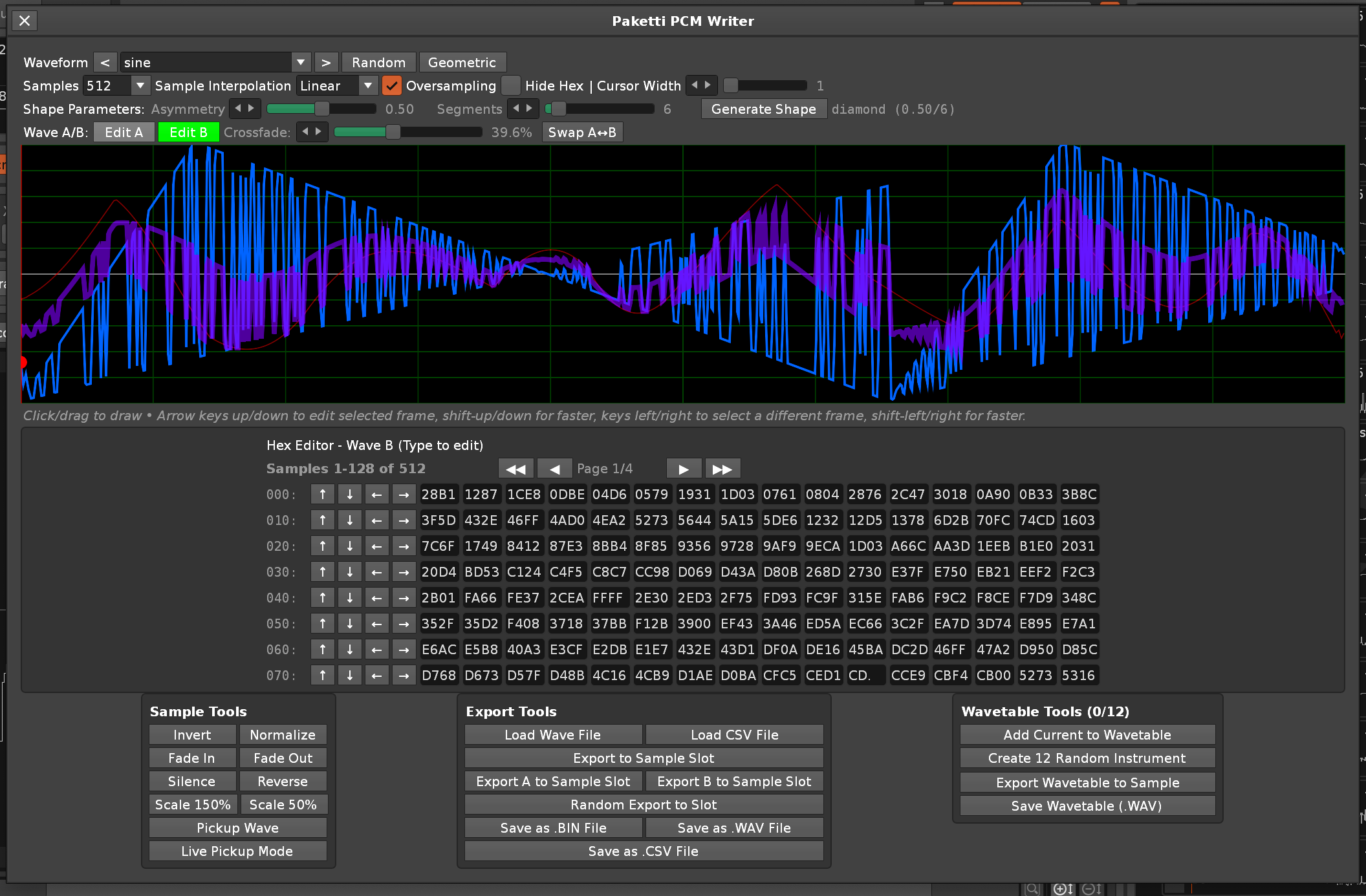Image resolution: width=1366 pixels, height=896 pixels.
Task: Click Generate Shape button
Action: pos(763,109)
